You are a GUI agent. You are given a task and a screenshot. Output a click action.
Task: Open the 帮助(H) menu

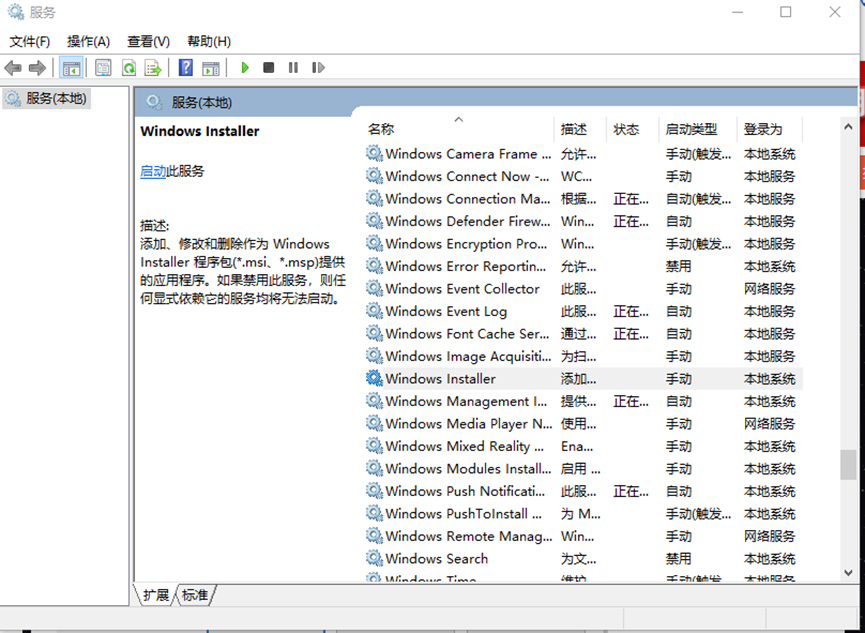[209, 41]
